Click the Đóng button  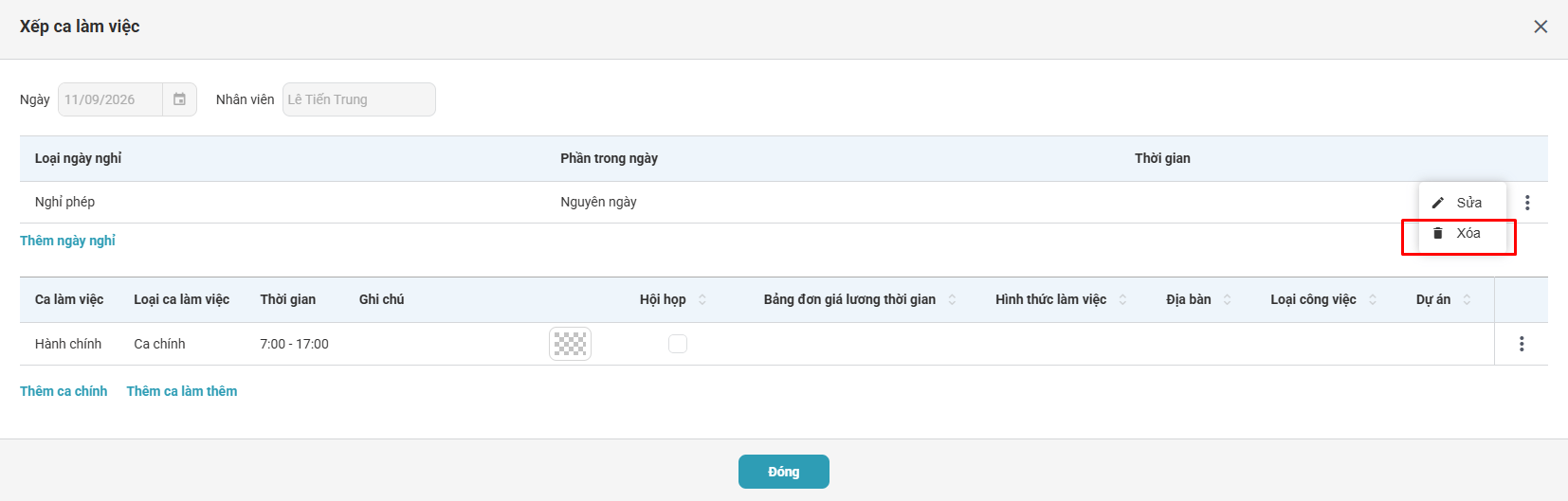[x=784, y=472]
